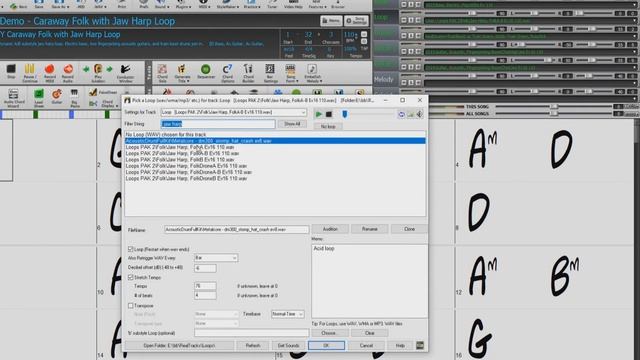Click the Stop transport button

tap(11, 71)
